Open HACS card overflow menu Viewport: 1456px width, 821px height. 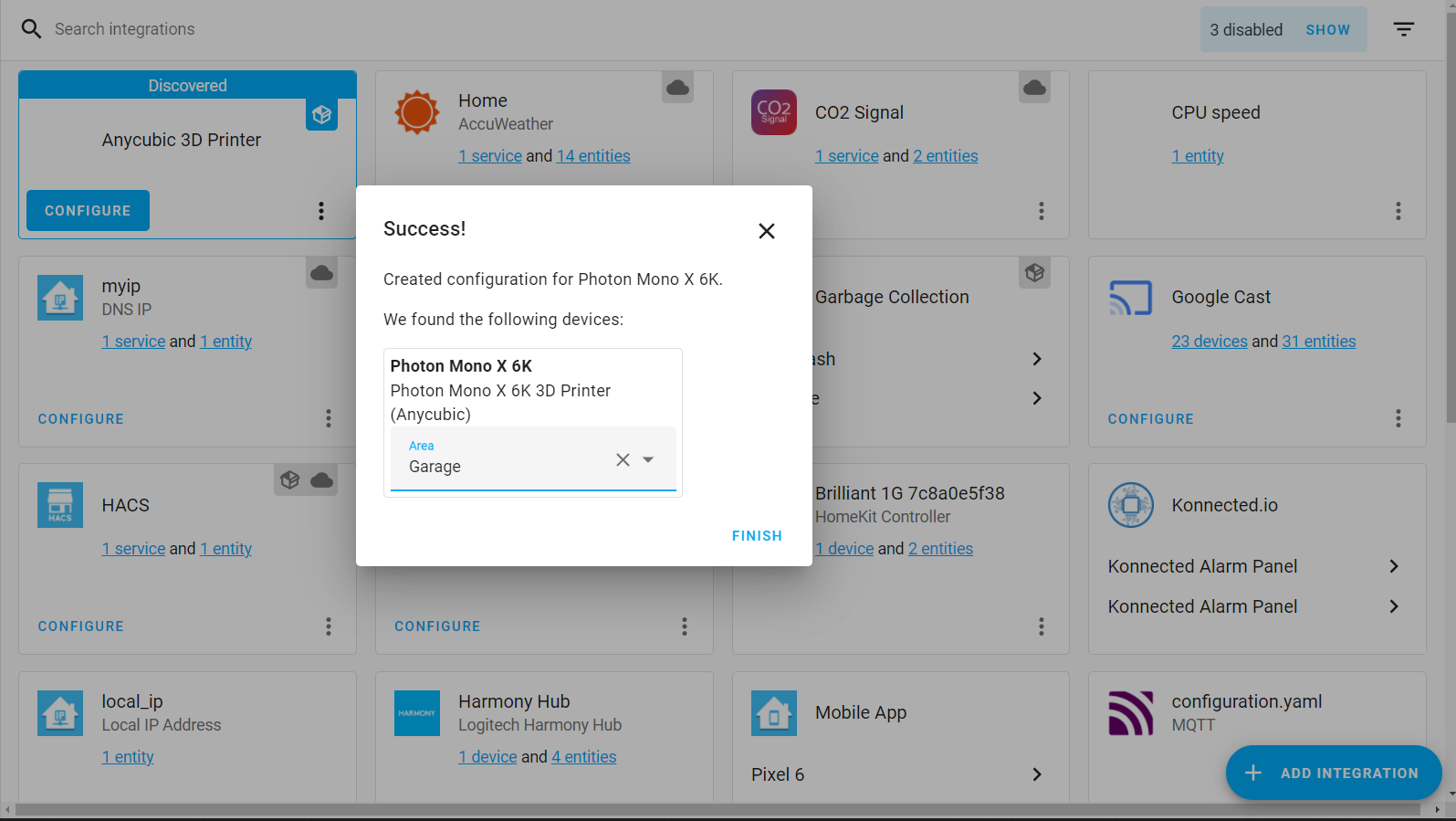pos(329,626)
